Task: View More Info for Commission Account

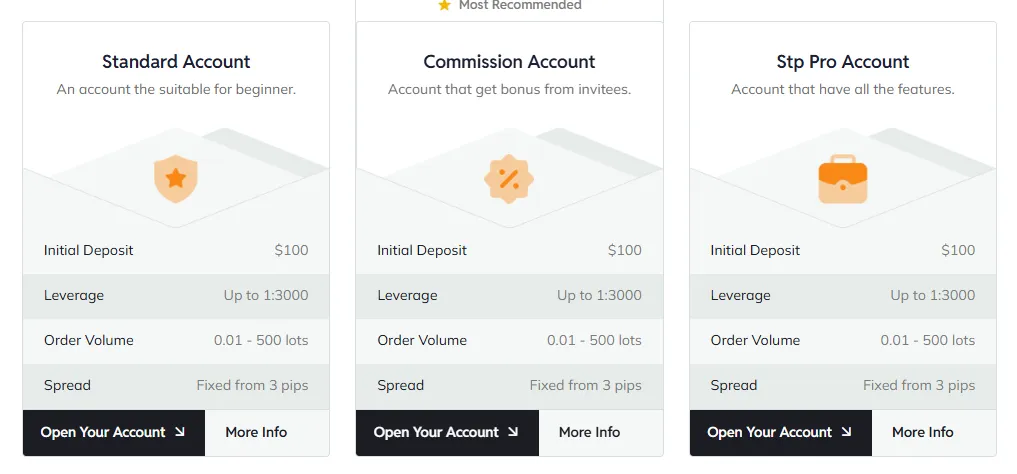Action: tap(589, 432)
